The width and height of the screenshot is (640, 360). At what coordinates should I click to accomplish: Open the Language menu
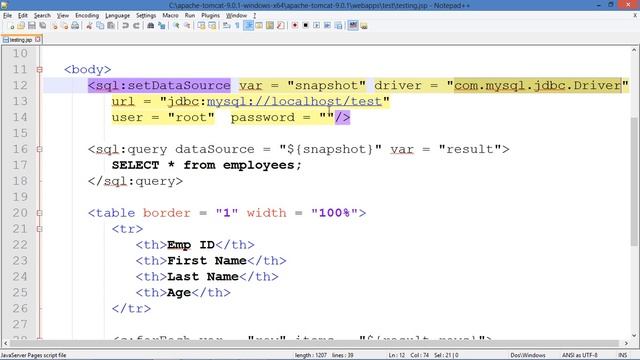click(117, 16)
